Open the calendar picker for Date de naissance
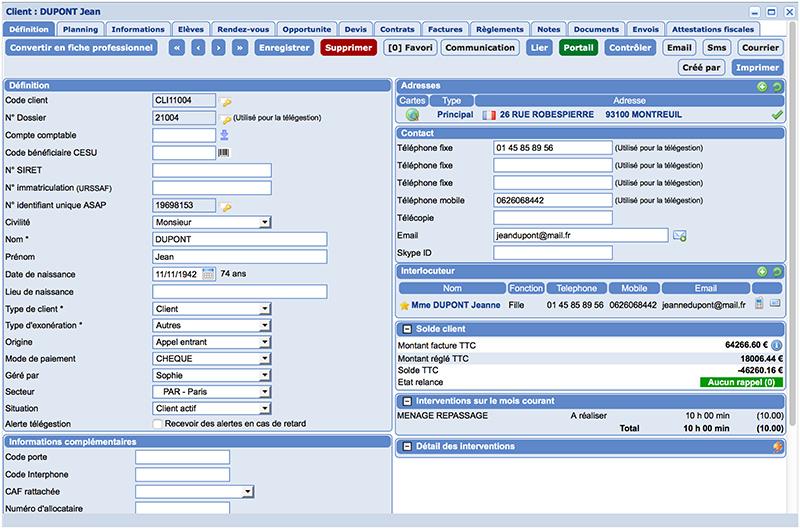The image size is (800, 529). [x=208, y=274]
